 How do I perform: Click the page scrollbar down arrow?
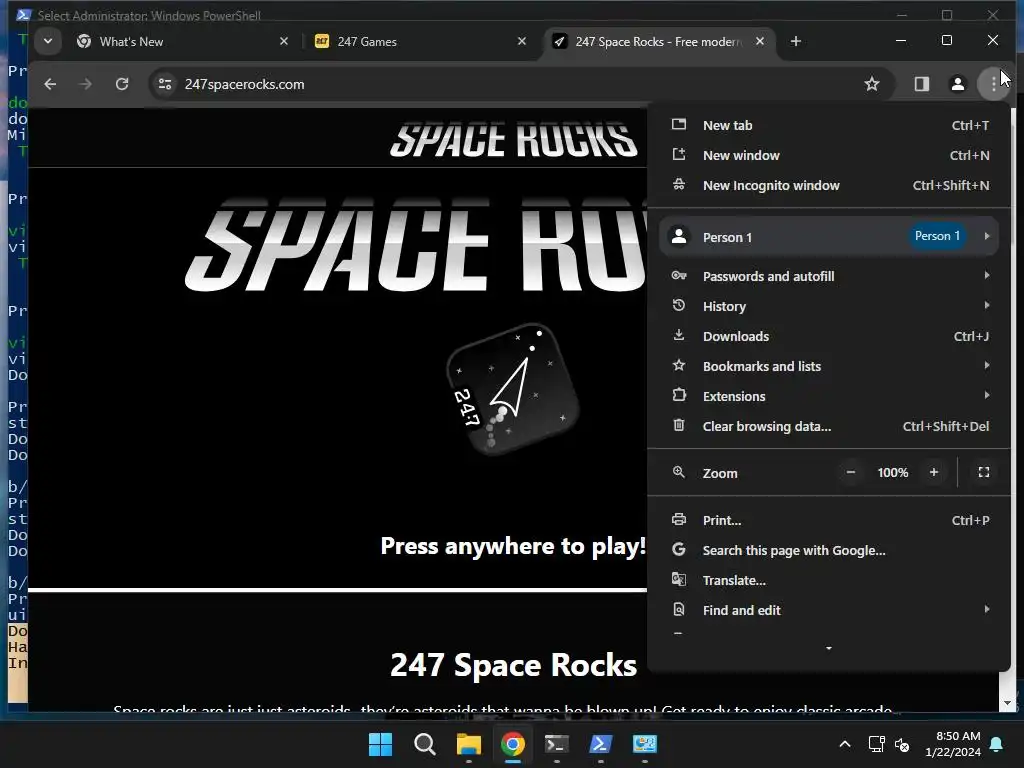click(x=1006, y=703)
